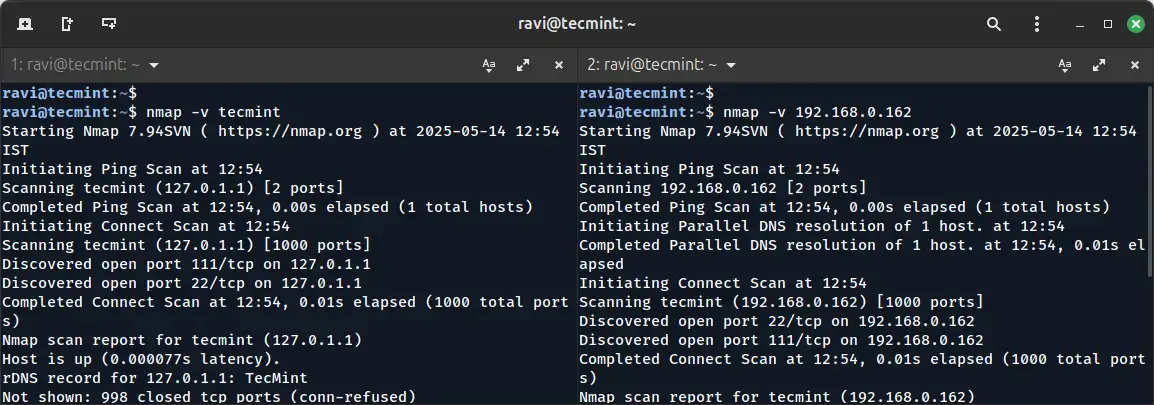1154x405 pixels.
Task: Maximize terminal pane 2
Action: (1099, 65)
